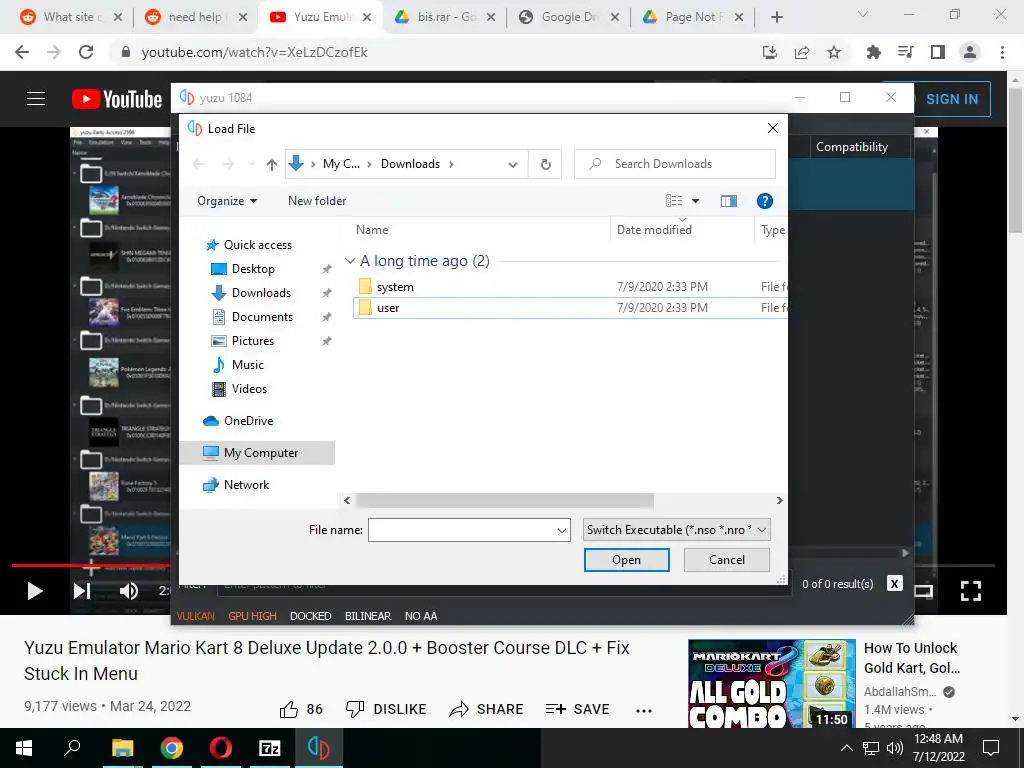
Task: Click SAVE to playlist button
Action: coord(577,710)
